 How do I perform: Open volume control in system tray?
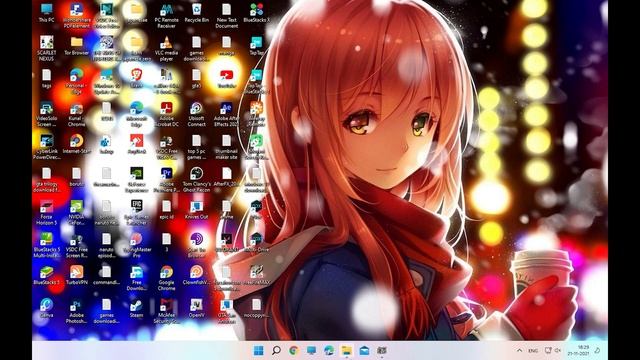click(x=558, y=350)
